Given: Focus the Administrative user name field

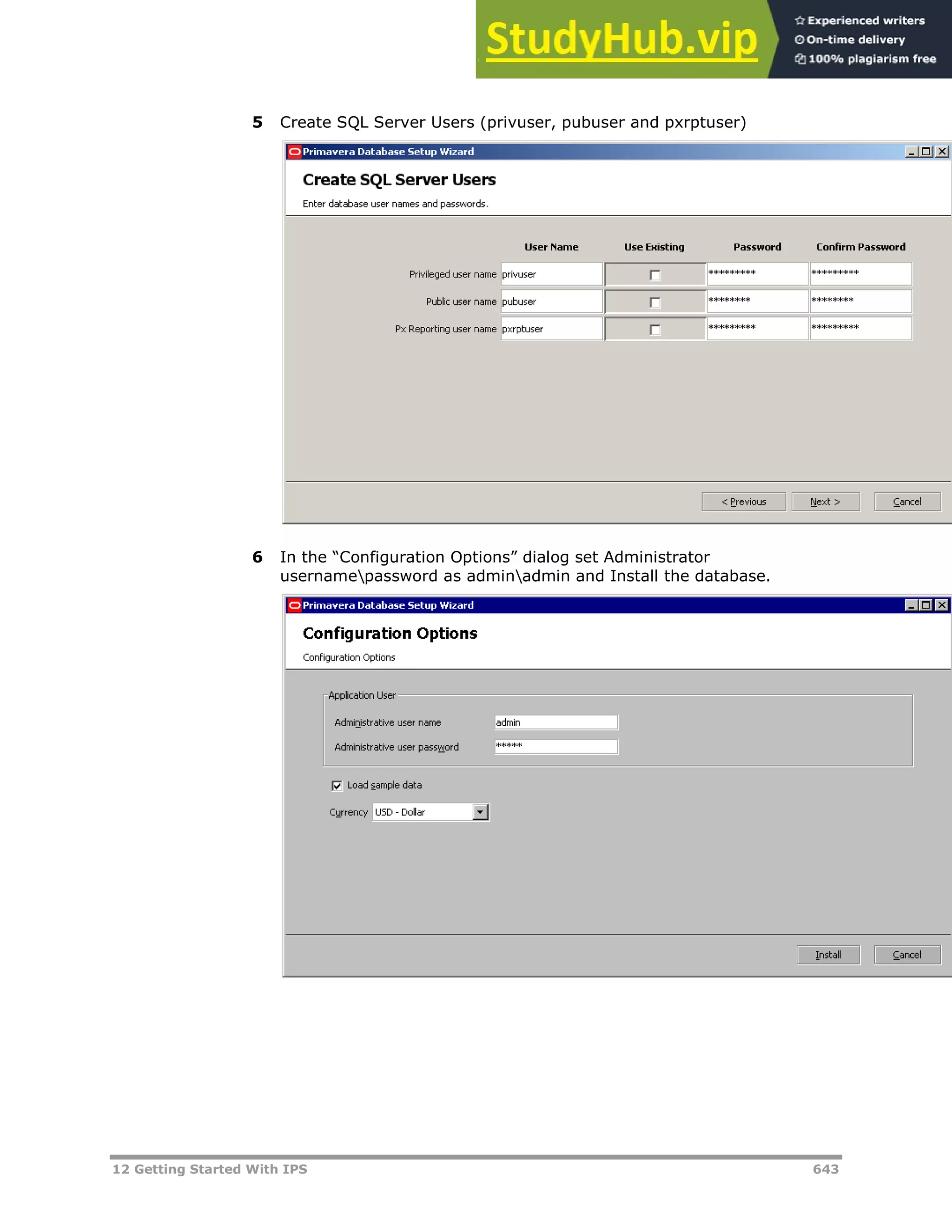Looking at the screenshot, I should click(556, 722).
